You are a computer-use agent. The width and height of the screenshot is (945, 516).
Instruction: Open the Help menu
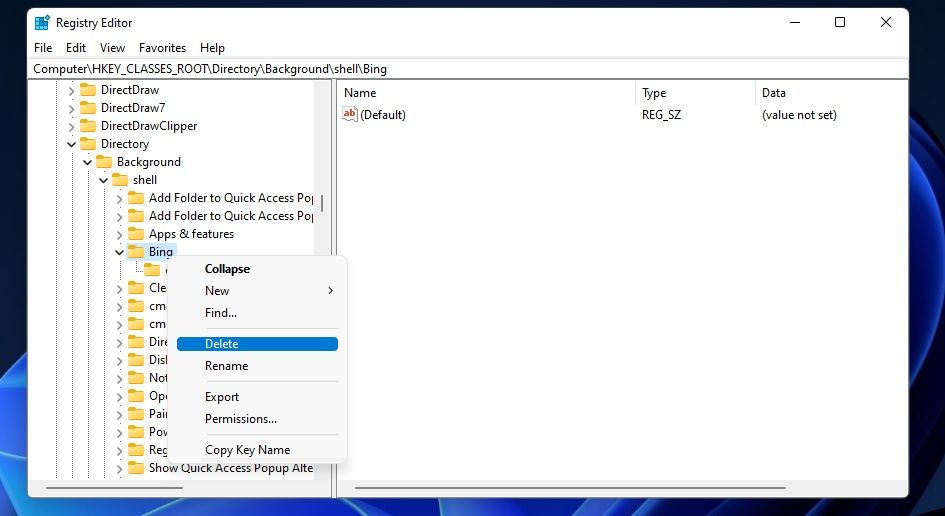click(x=212, y=48)
